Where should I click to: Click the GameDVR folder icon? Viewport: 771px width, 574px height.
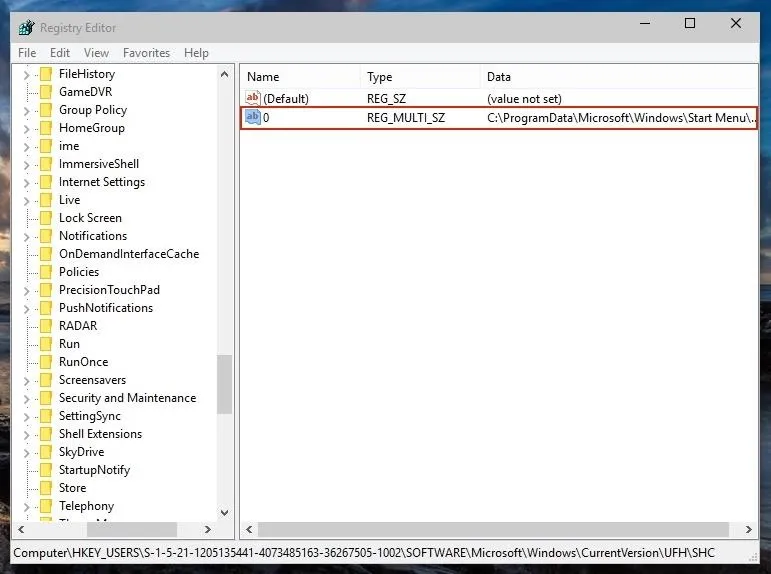(x=46, y=92)
